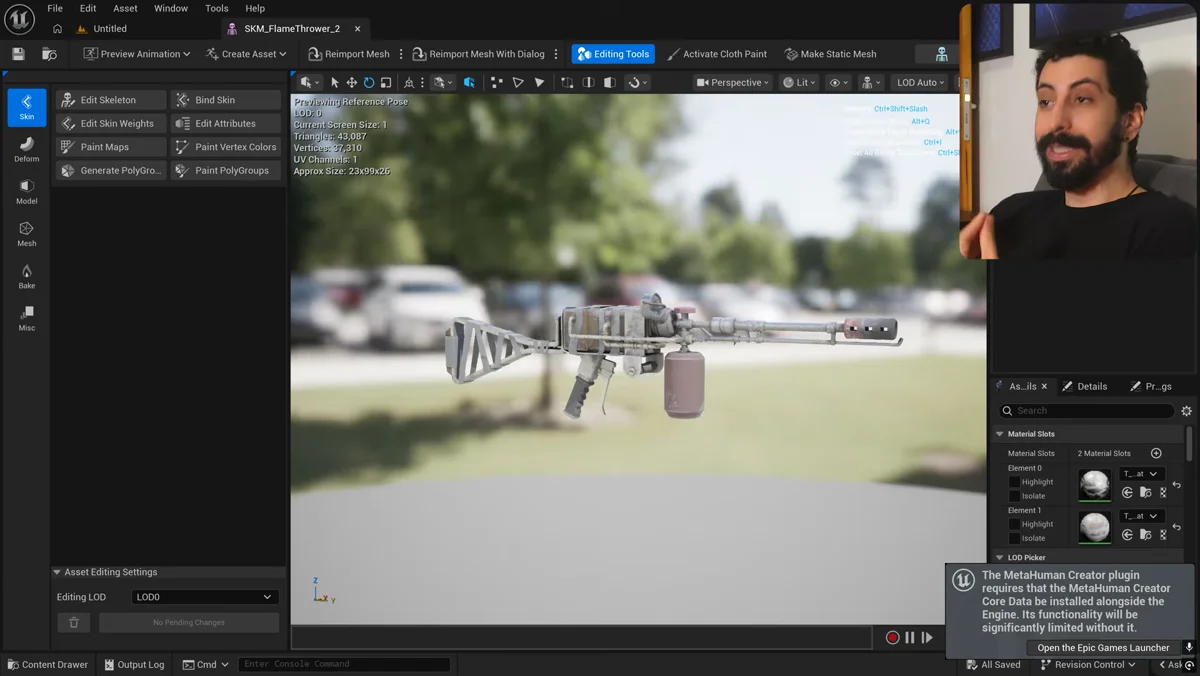The image size is (1200, 676).
Task: Choose the select mode arrow in viewport toolbar
Action: coord(335,82)
